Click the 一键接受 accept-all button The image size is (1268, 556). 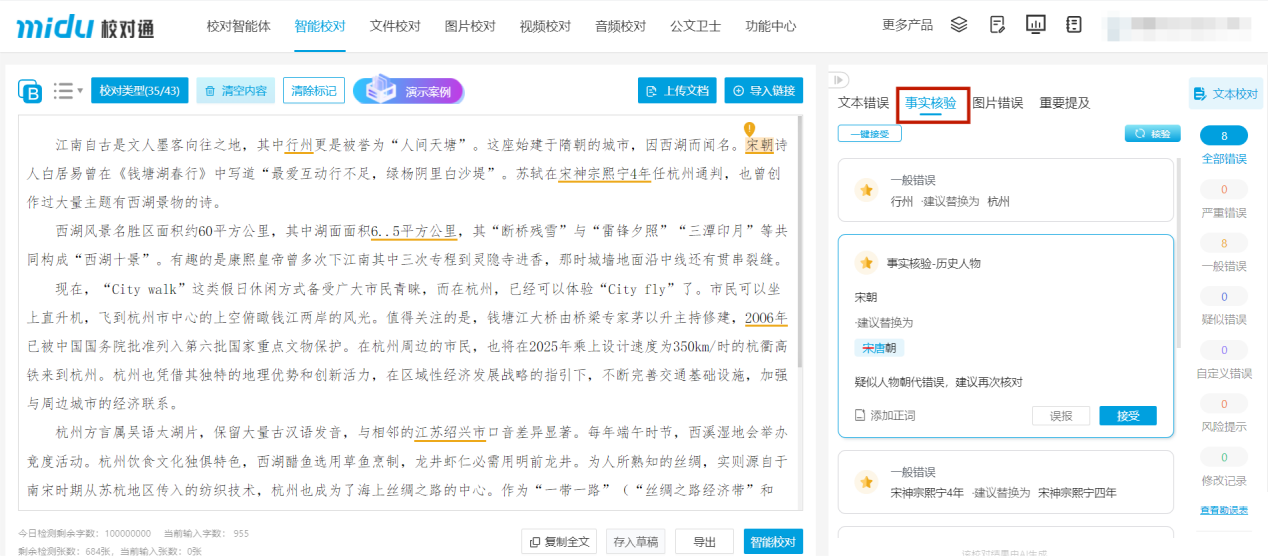(869, 134)
